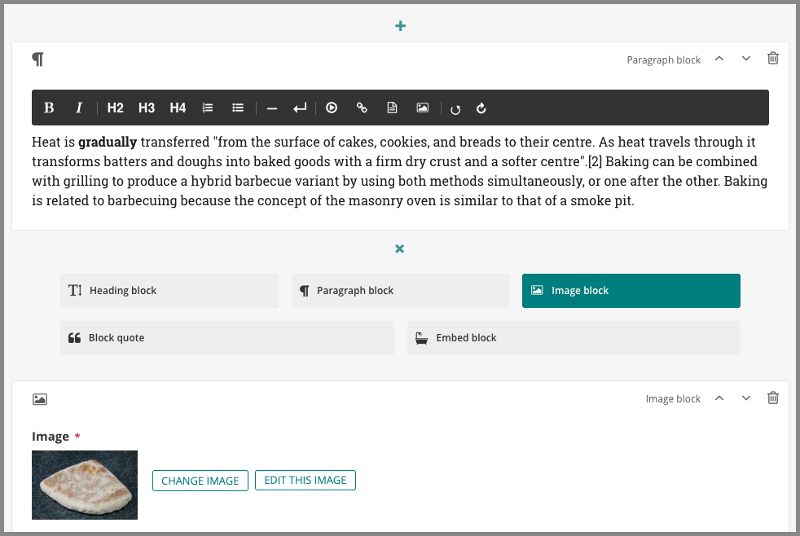Insert a horizontal rule
The image size is (800, 536).
(271, 108)
